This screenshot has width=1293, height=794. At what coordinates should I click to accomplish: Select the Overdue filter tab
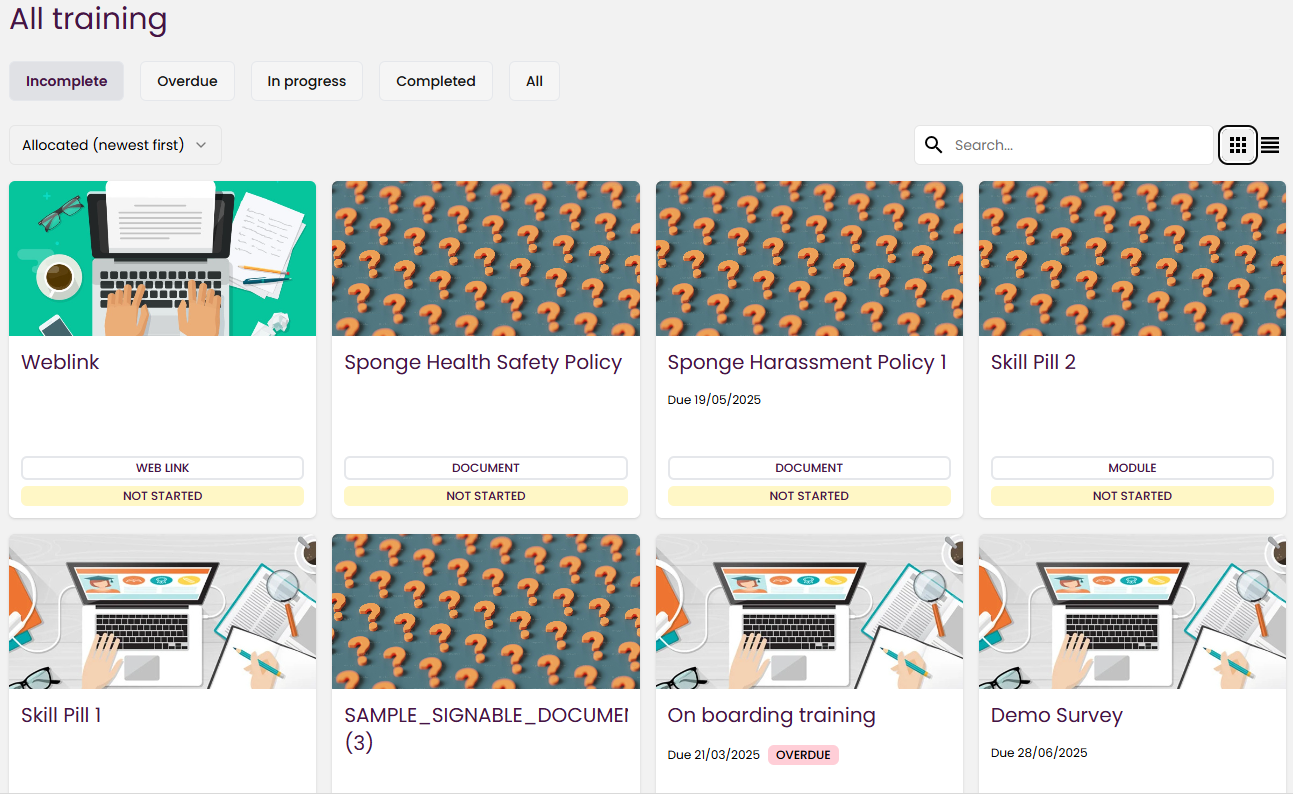tap(187, 81)
